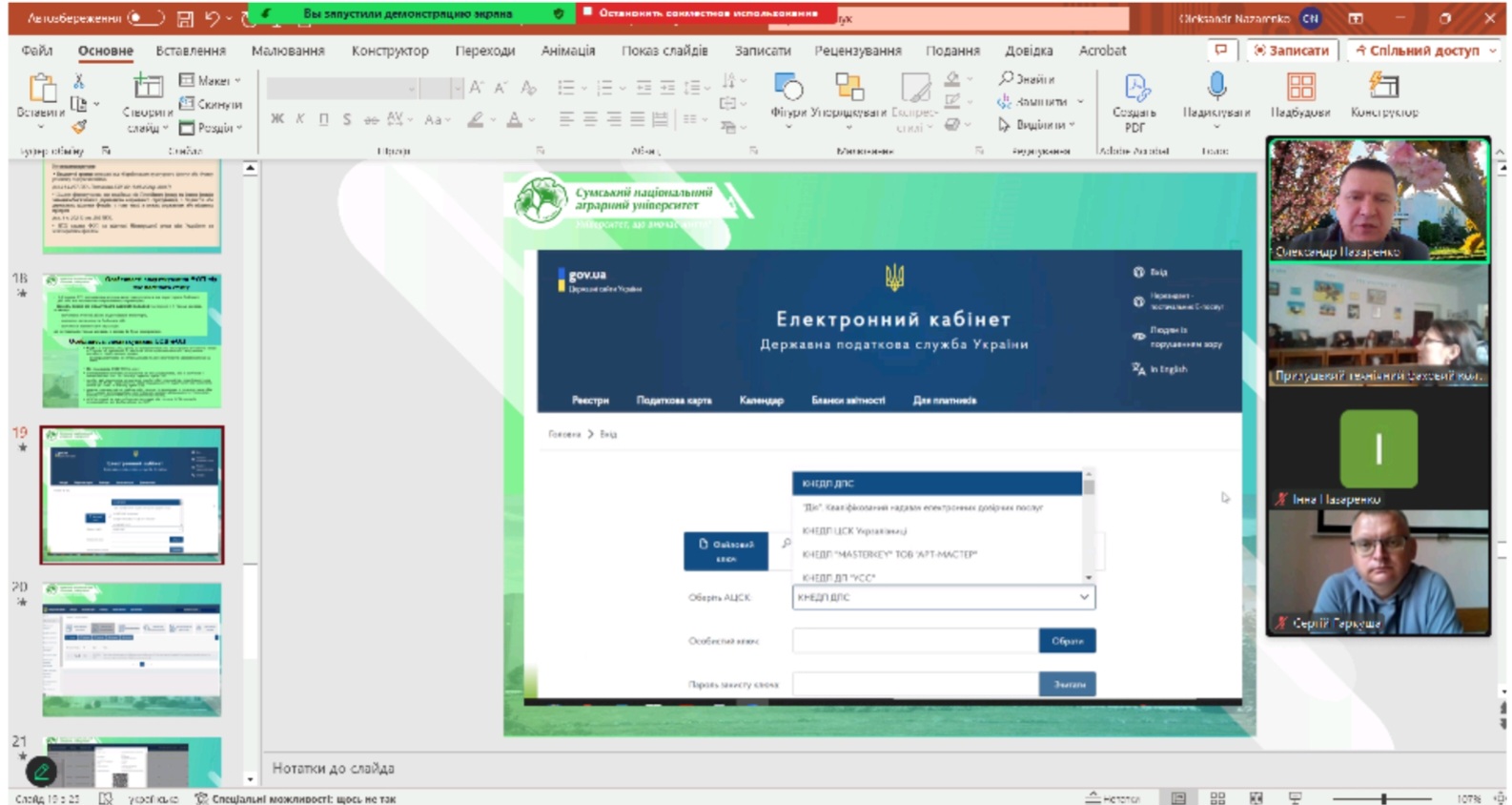This screenshot has height=805, width=1512.
Task: Click the zoom slider in the status bar
Action: point(1383,797)
